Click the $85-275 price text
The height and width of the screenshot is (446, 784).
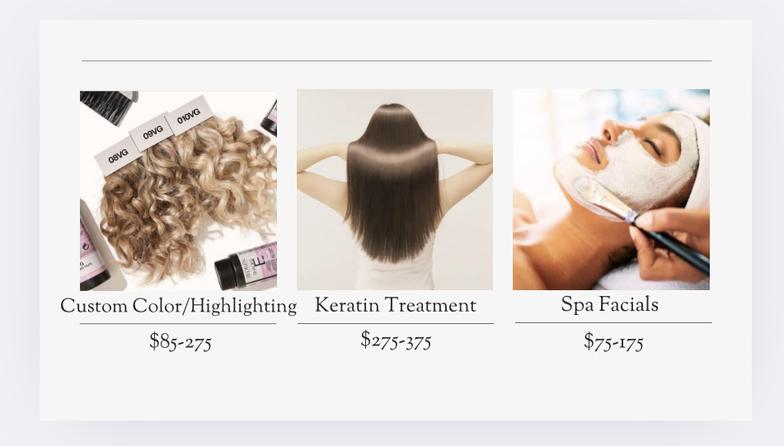(180, 342)
